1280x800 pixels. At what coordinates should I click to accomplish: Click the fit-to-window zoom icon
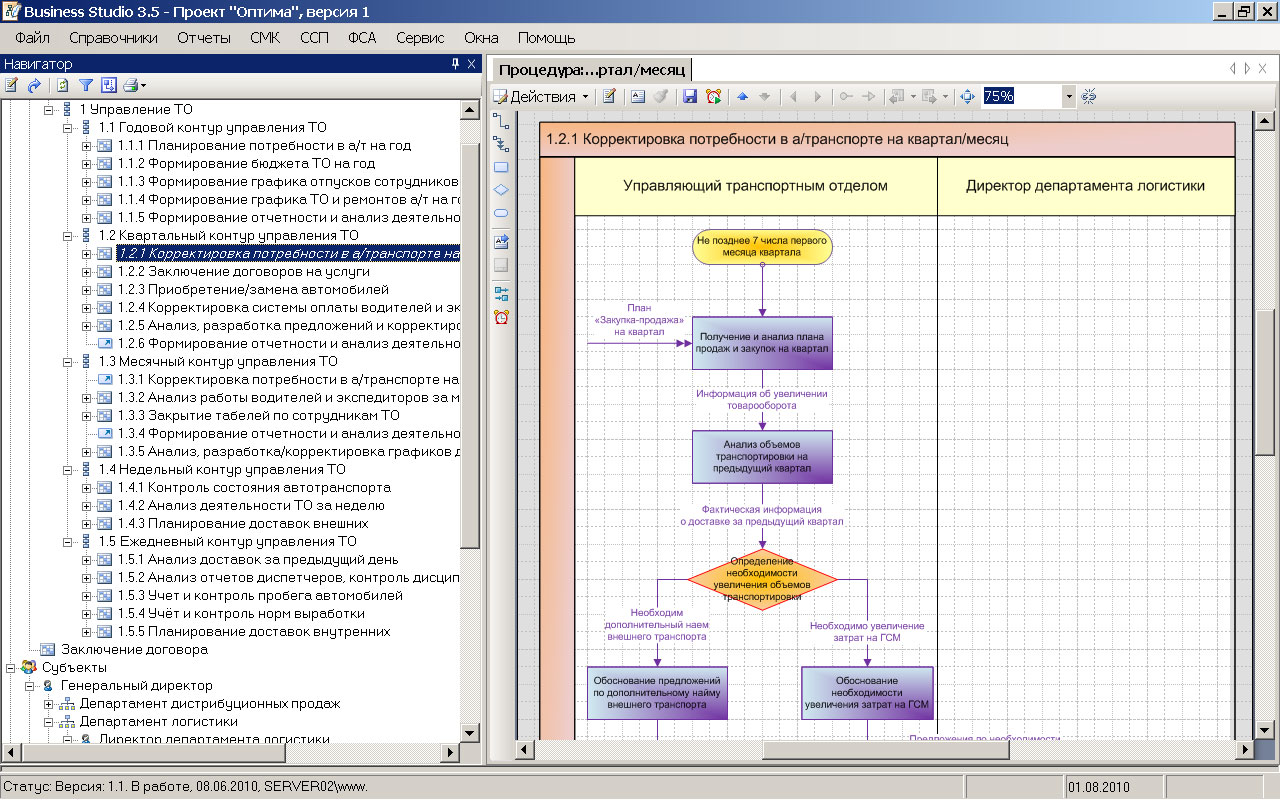(x=967, y=97)
